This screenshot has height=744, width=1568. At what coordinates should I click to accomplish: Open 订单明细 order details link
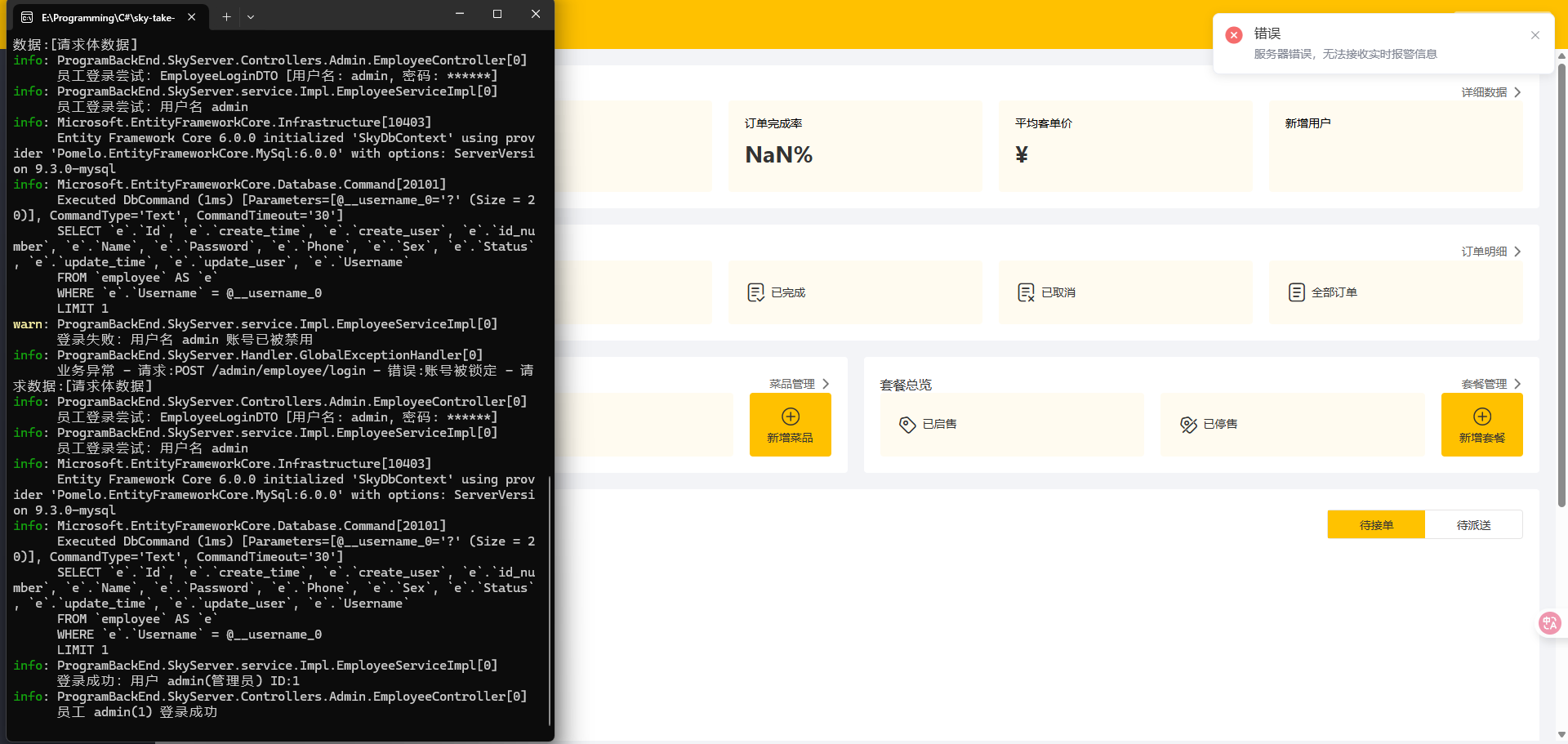tap(1490, 252)
